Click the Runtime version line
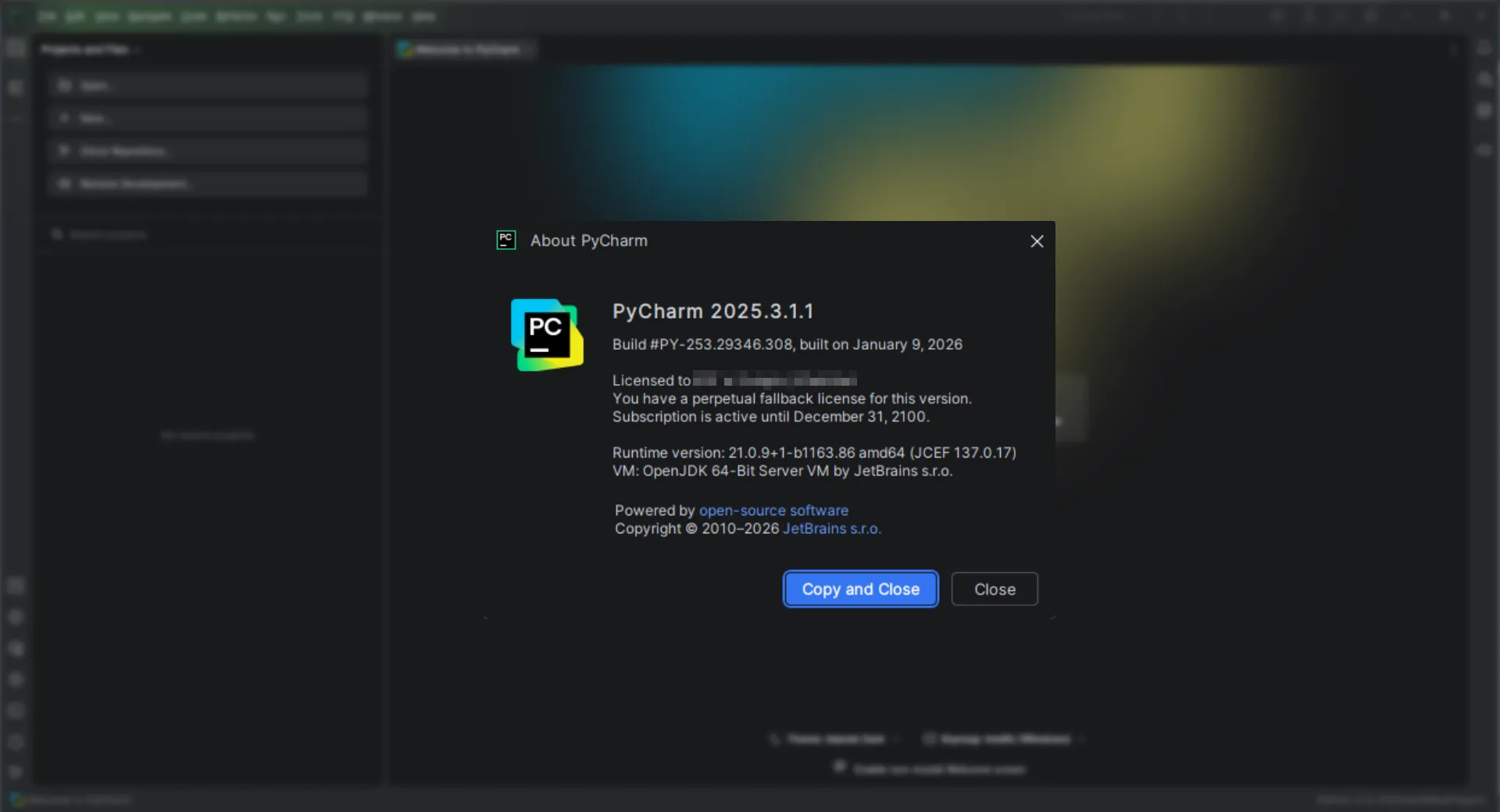 (814, 453)
